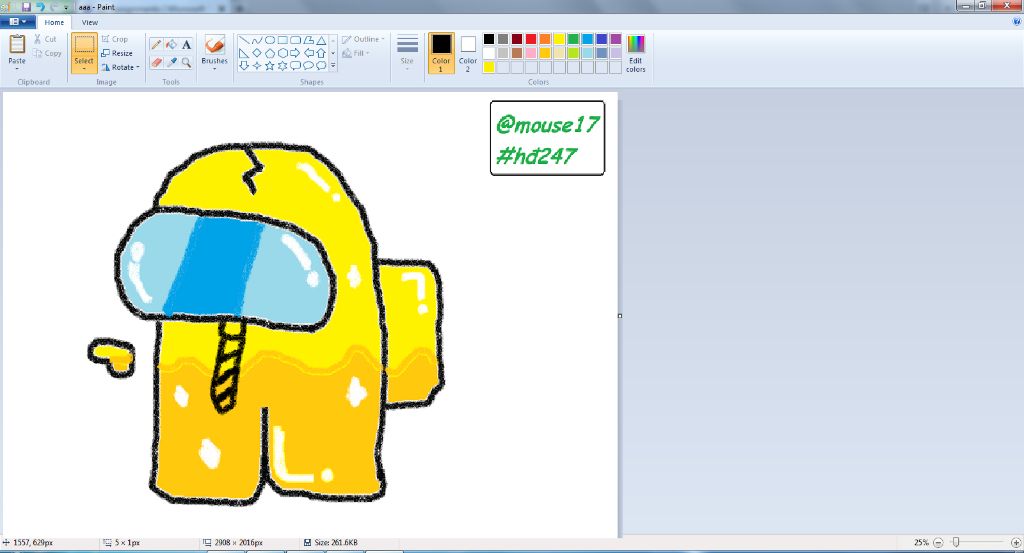Click the Zoom out minus button
This screenshot has height=553, width=1024.
pos(938,543)
